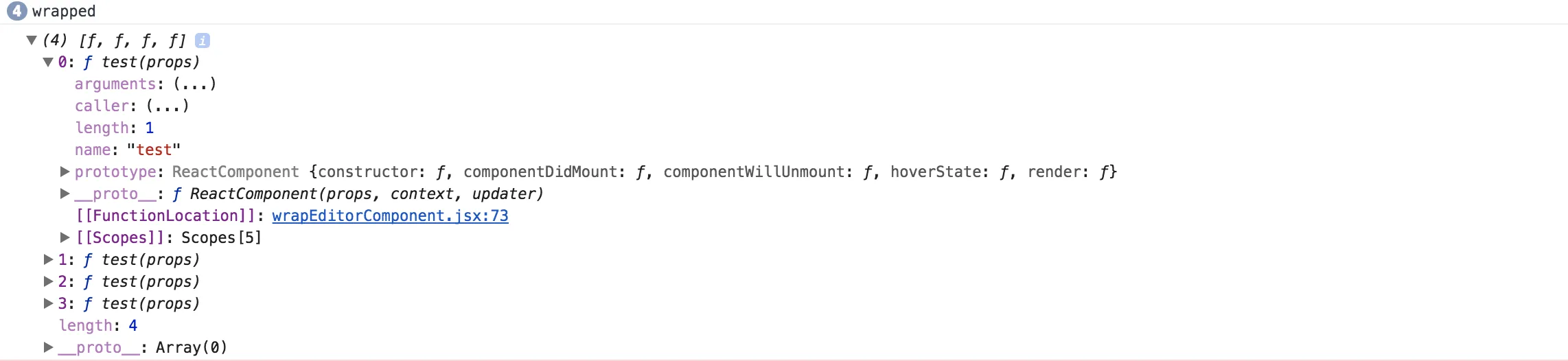Click the blue info icon beside the array

203,40
